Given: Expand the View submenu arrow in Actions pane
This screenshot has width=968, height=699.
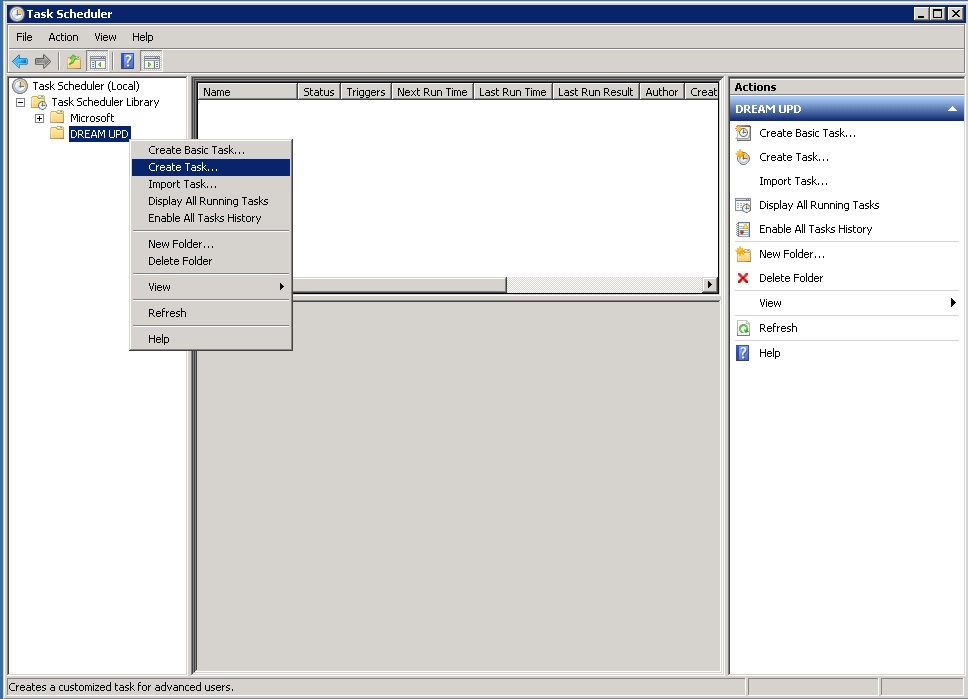Looking at the screenshot, I should (953, 303).
